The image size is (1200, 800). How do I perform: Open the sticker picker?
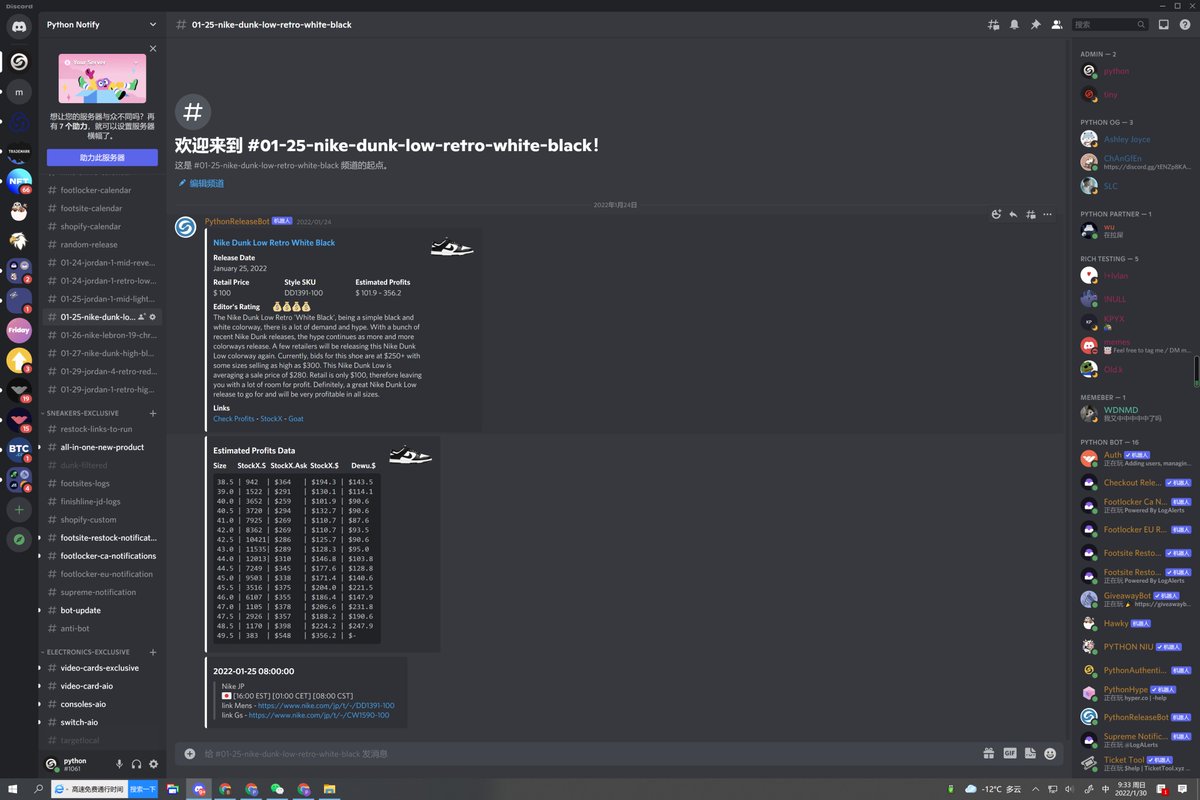pos(1030,753)
